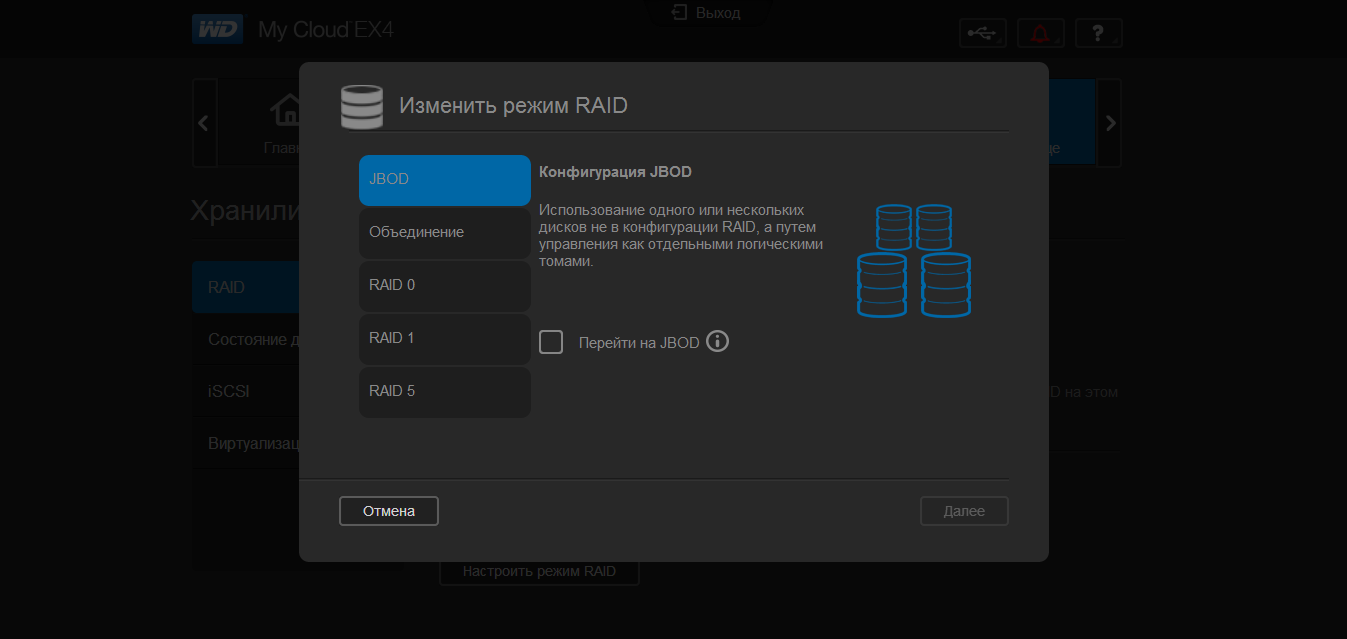Click the disk stack icon in dialog title

(x=361, y=106)
